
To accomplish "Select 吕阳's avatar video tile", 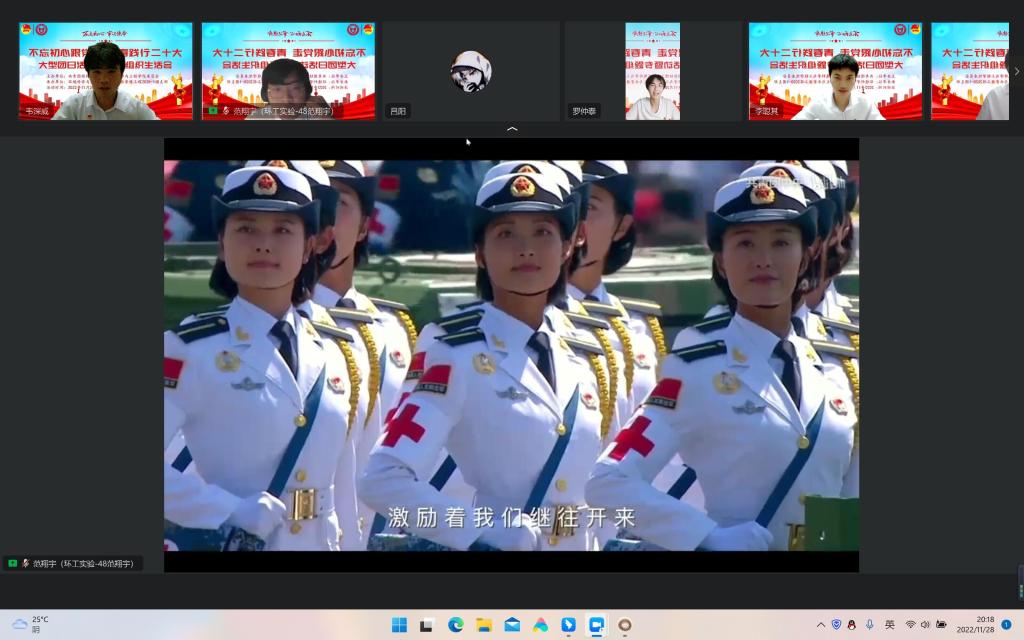I will (x=470, y=71).
